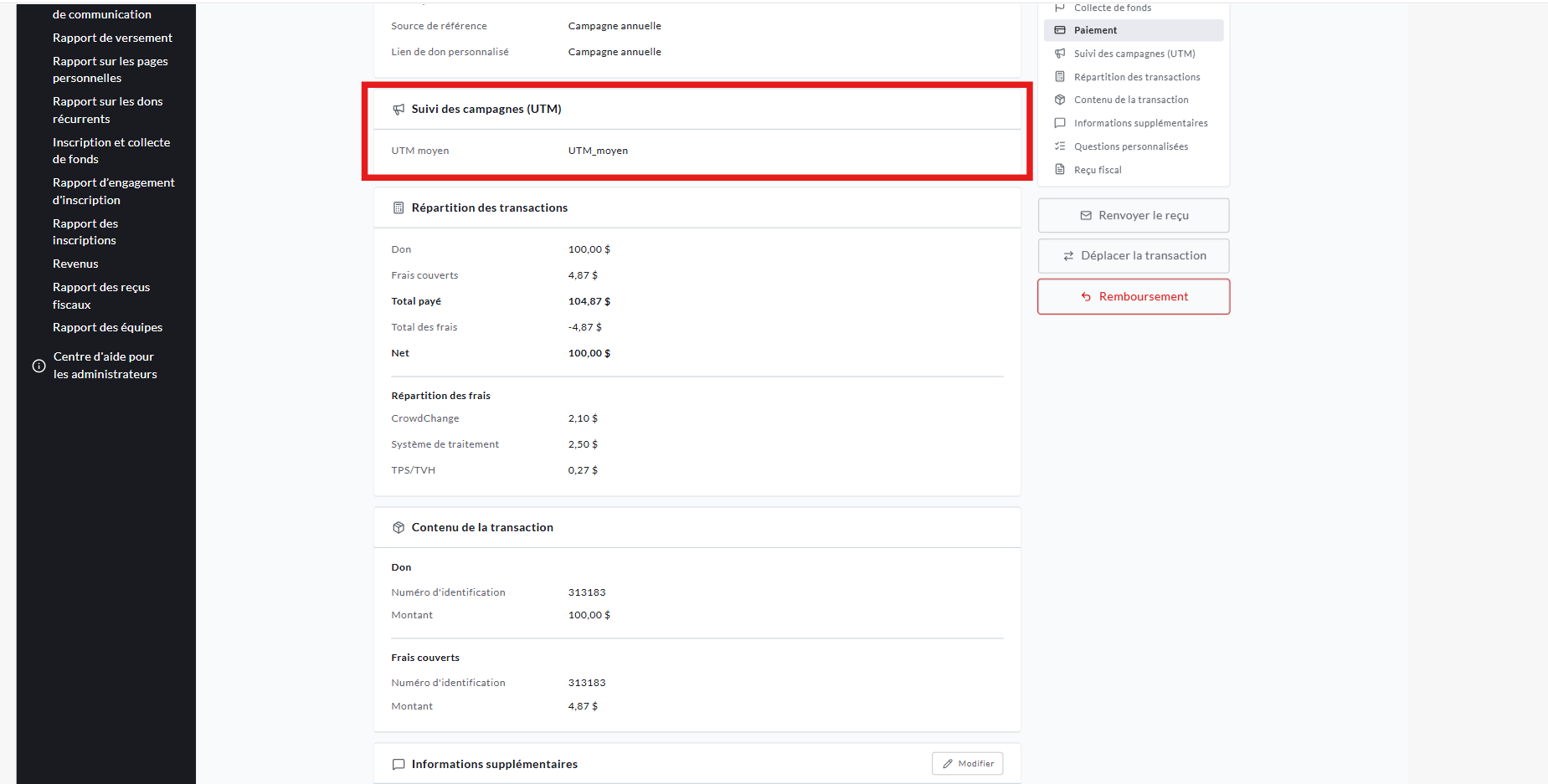The width and height of the screenshot is (1548, 784).
Task: Click the megaphone icon in the side navigation
Action: pyautogui.click(x=1060, y=54)
